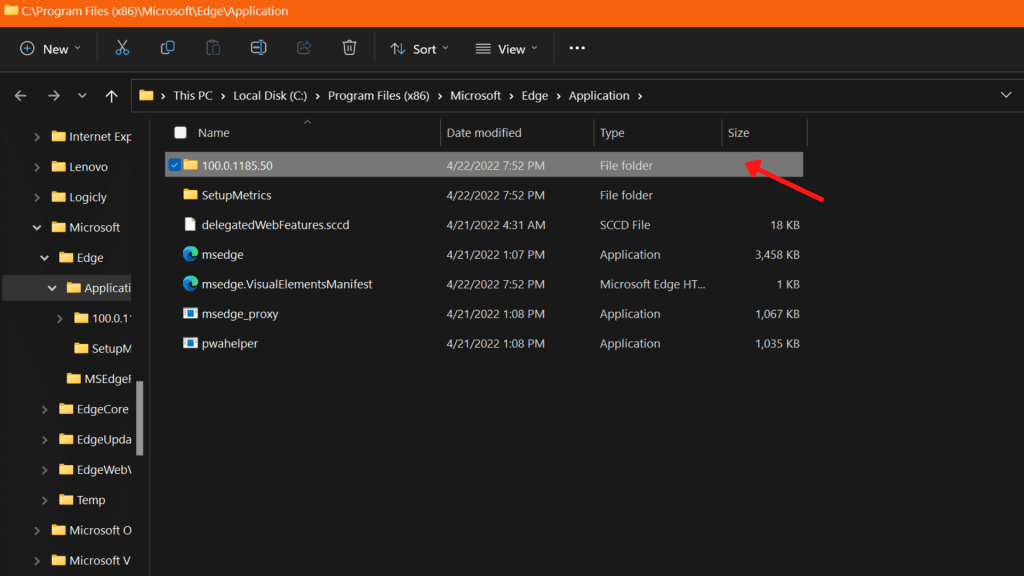Click the Paste clipboard icon

pos(213,48)
